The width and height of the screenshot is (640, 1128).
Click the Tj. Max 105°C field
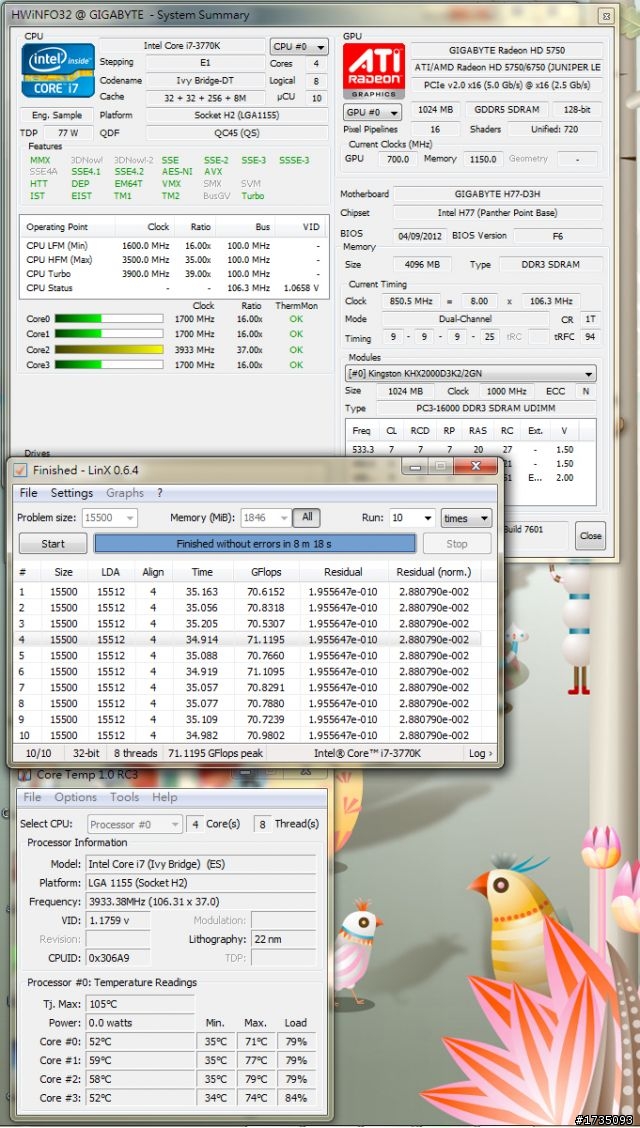pos(140,1004)
